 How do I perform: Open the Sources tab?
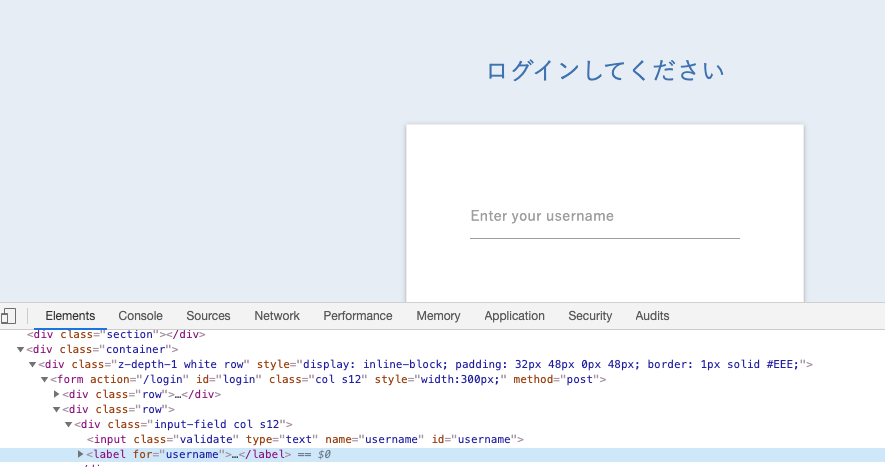(x=208, y=316)
